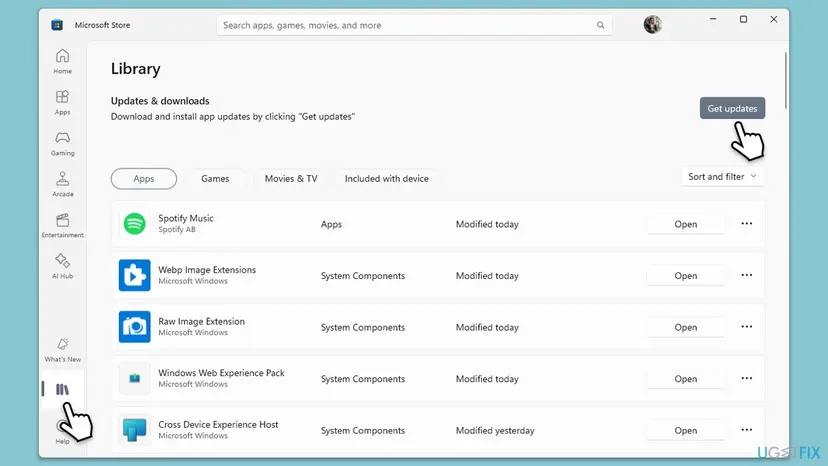Open the Gaming section

pos(62,143)
